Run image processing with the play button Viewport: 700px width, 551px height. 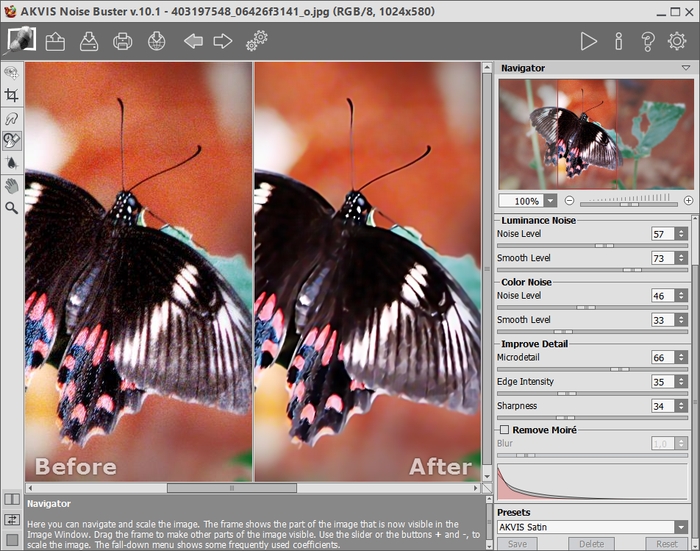pyautogui.click(x=589, y=41)
